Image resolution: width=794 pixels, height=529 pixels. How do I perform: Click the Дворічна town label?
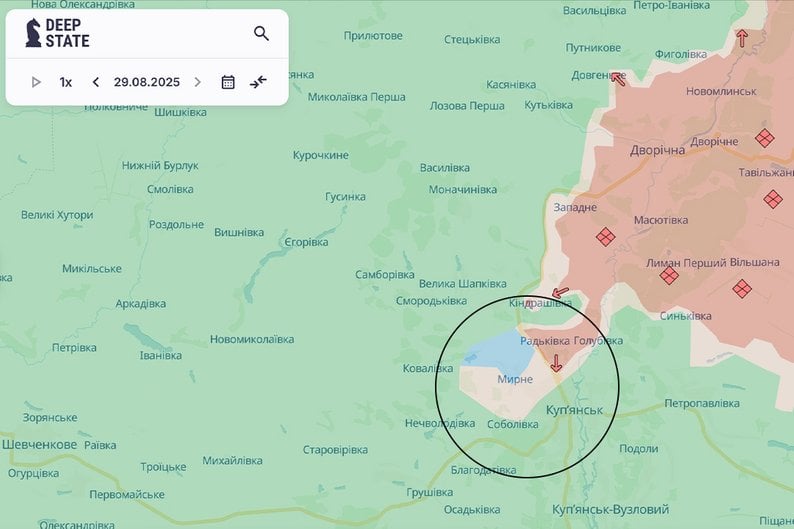tap(657, 150)
